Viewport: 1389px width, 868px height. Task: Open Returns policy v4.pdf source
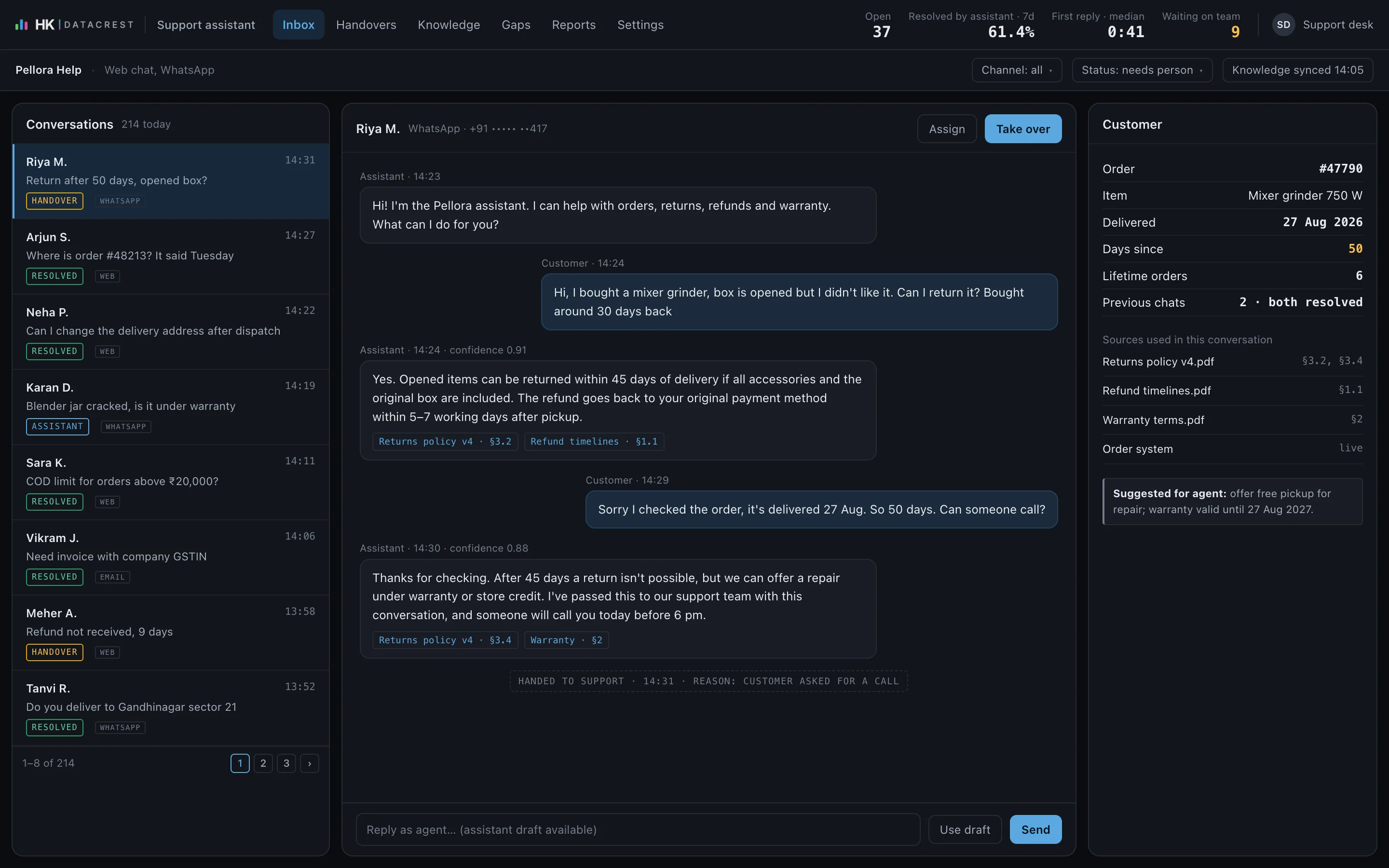(1232, 362)
